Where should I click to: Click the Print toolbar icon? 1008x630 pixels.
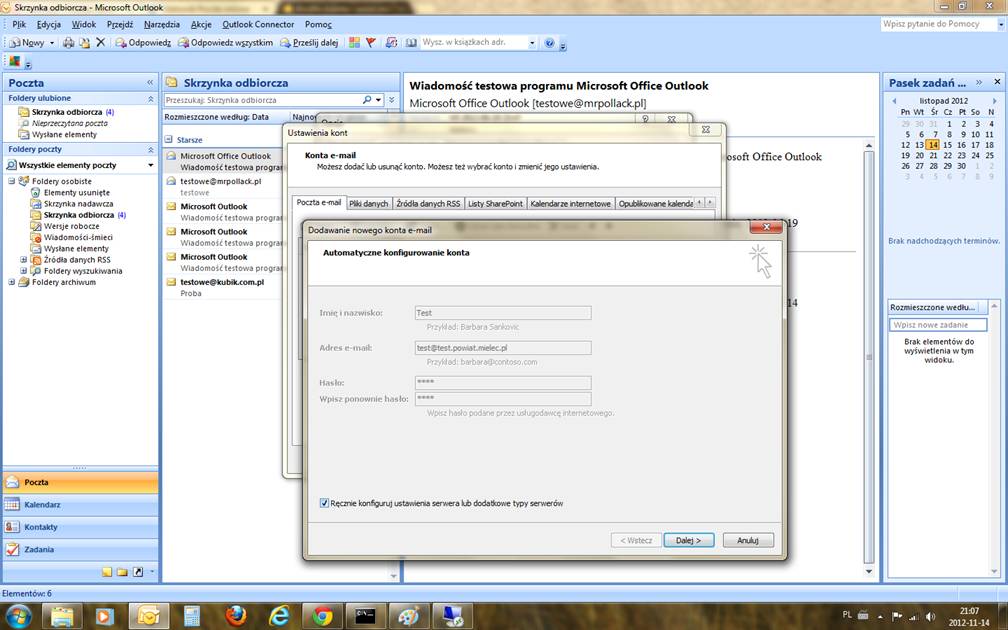point(68,43)
